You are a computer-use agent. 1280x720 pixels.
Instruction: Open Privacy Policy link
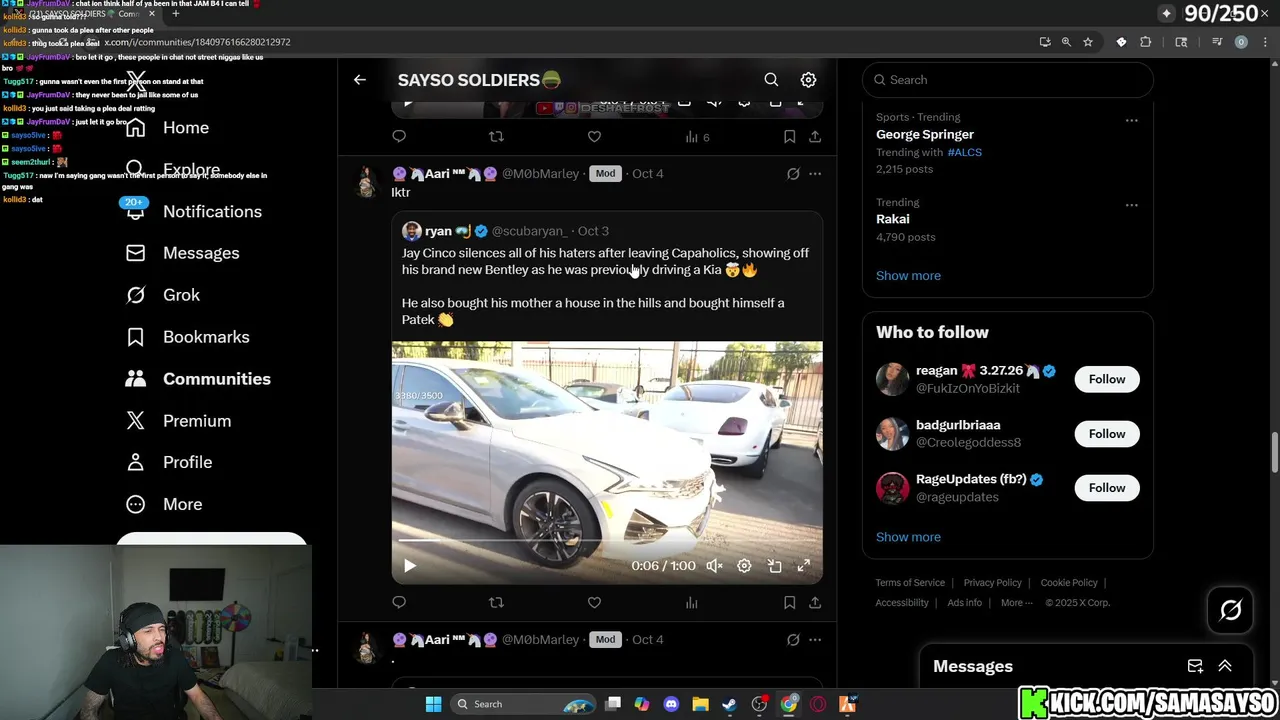point(992,583)
